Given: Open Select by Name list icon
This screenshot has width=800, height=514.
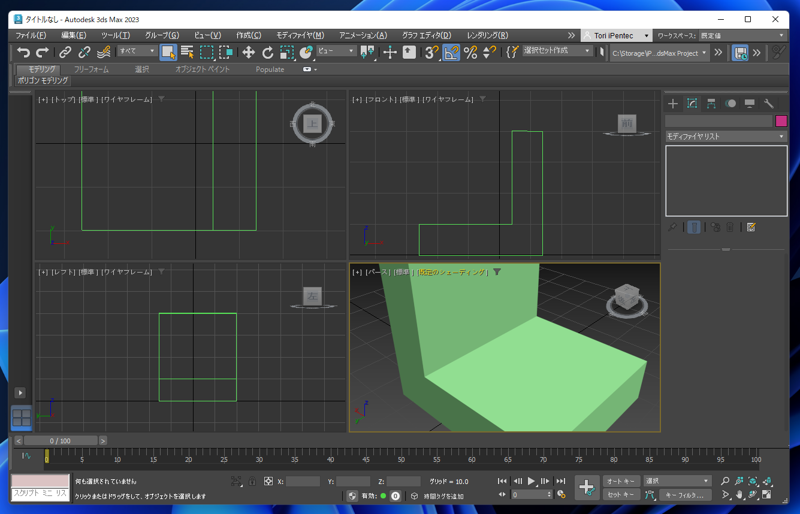Looking at the screenshot, I should click(x=187, y=52).
